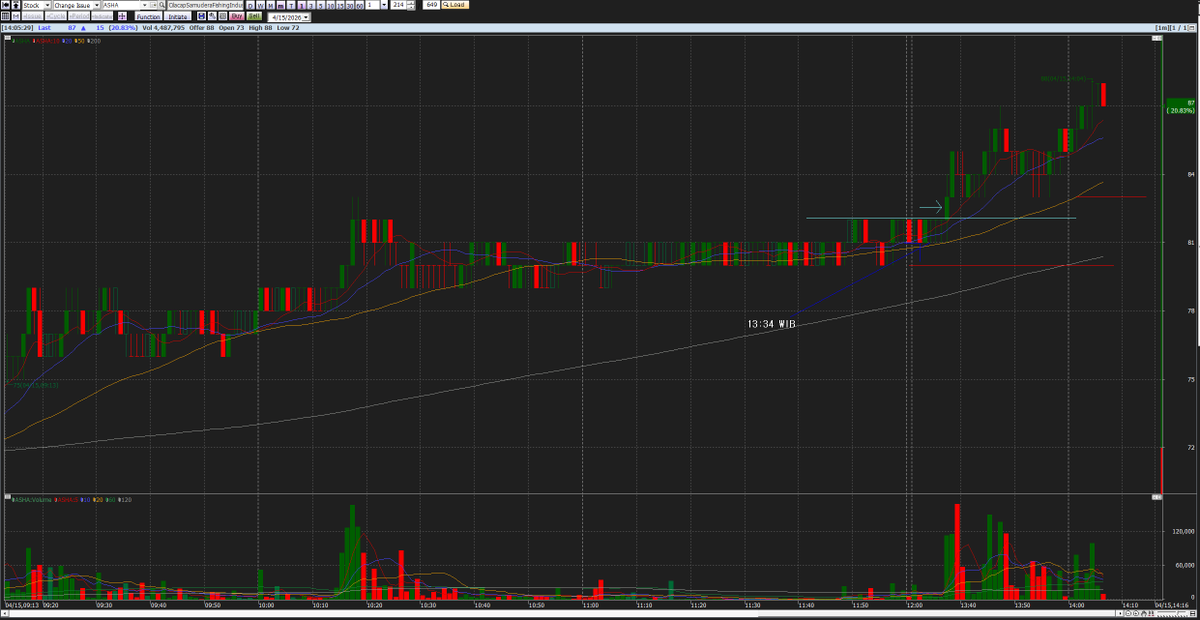This screenshot has height=620, width=1200.
Task: Click the Buy button
Action: 237,16
